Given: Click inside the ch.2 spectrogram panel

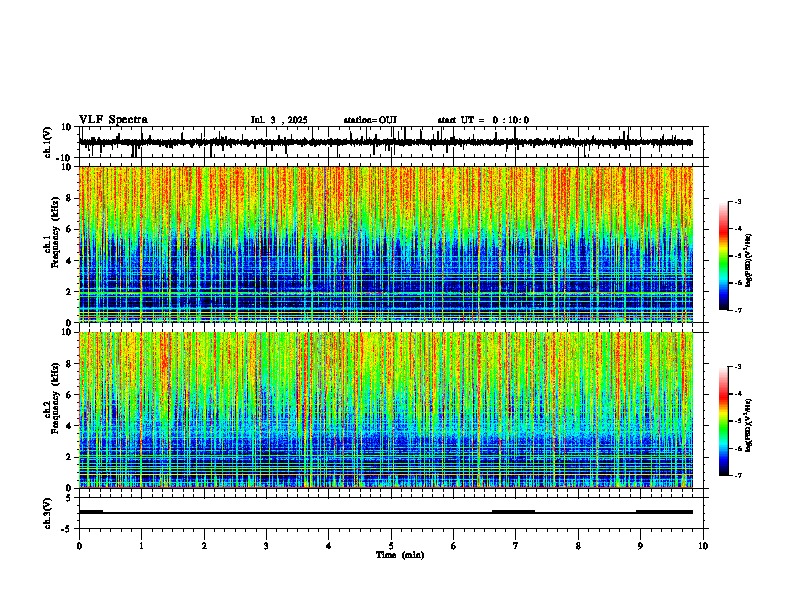Looking at the screenshot, I should pyautogui.click(x=386, y=410).
